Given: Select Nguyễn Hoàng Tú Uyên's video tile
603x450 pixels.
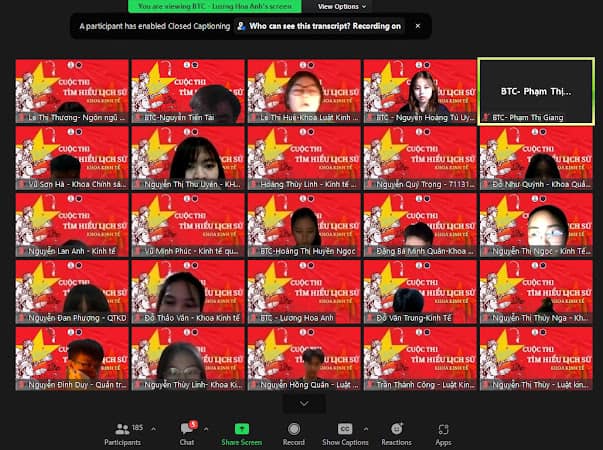Looking at the screenshot, I should pyautogui.click(x=420, y=91).
